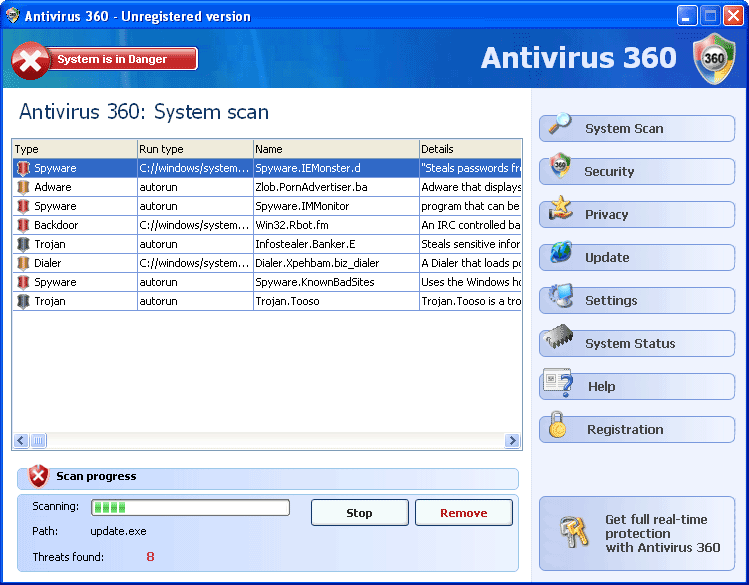Sort by the Name column header
This screenshot has width=749, height=585.
pos(336,149)
